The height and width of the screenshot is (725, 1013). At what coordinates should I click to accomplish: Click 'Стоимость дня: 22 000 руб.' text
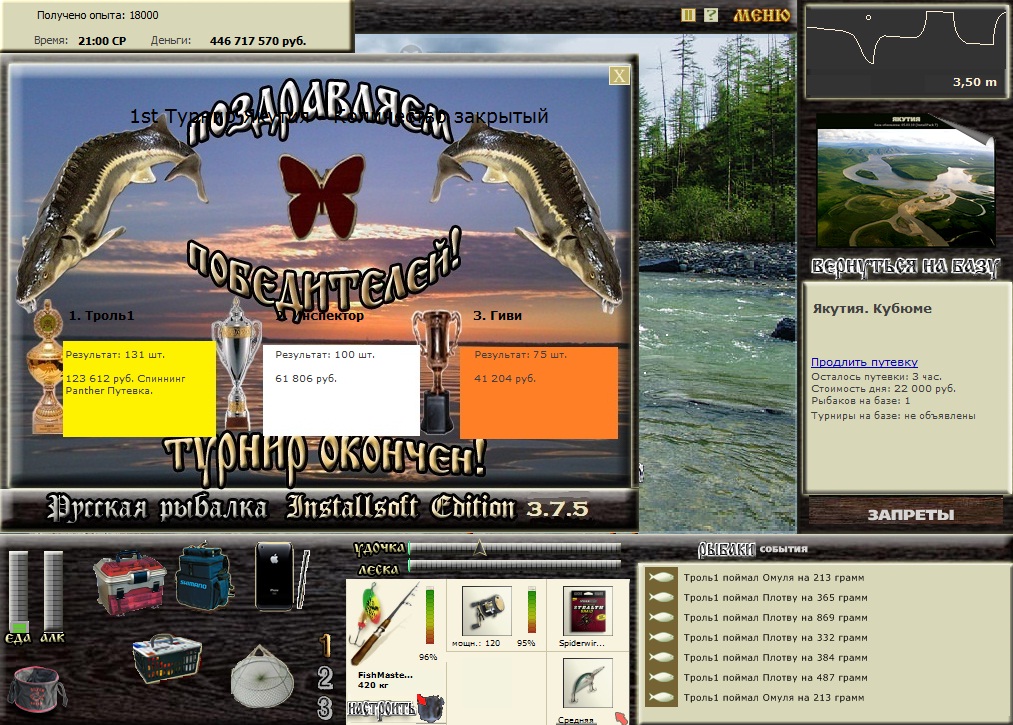(883, 388)
